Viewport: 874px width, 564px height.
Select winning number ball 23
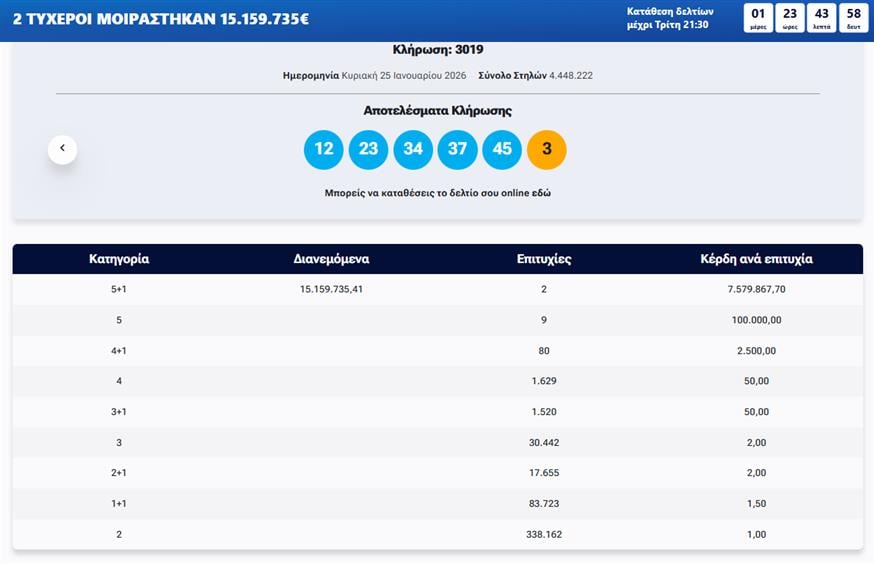pyautogui.click(x=368, y=149)
